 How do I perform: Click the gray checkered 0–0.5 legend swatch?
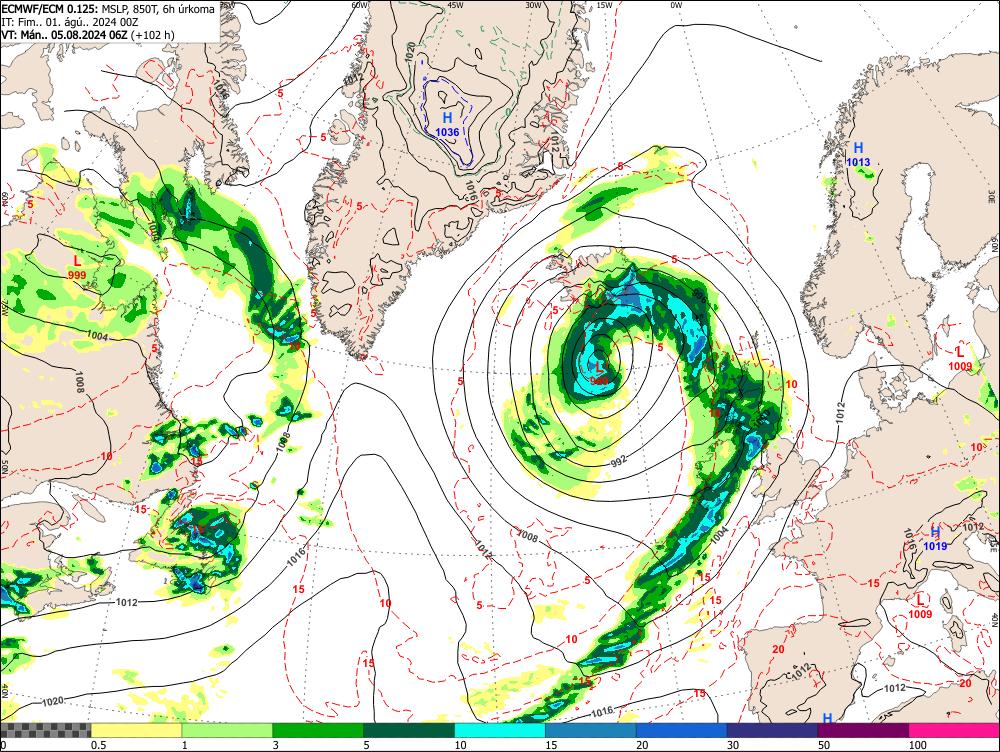[x=45, y=730]
